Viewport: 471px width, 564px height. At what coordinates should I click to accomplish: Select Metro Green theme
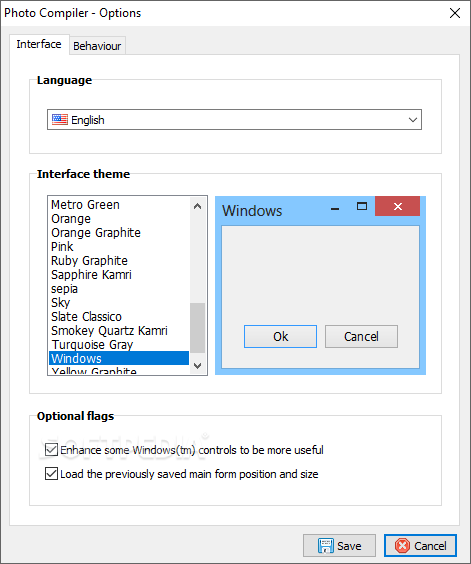point(119,205)
